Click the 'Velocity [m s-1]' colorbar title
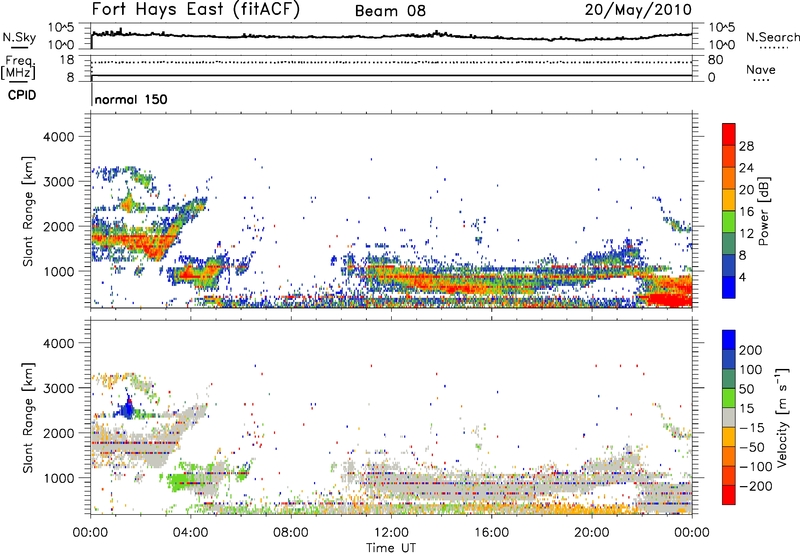Image resolution: width=800 pixels, height=554 pixels. (x=781, y=417)
